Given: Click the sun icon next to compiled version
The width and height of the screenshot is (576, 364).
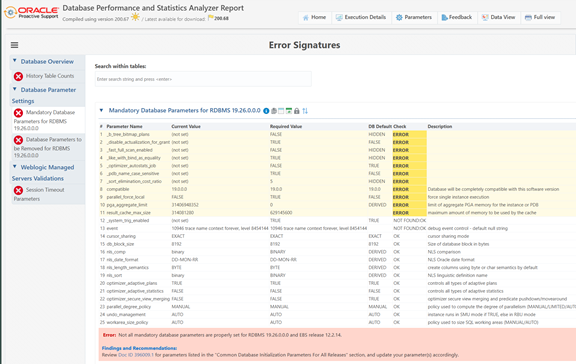Looking at the screenshot, I should tap(135, 17).
